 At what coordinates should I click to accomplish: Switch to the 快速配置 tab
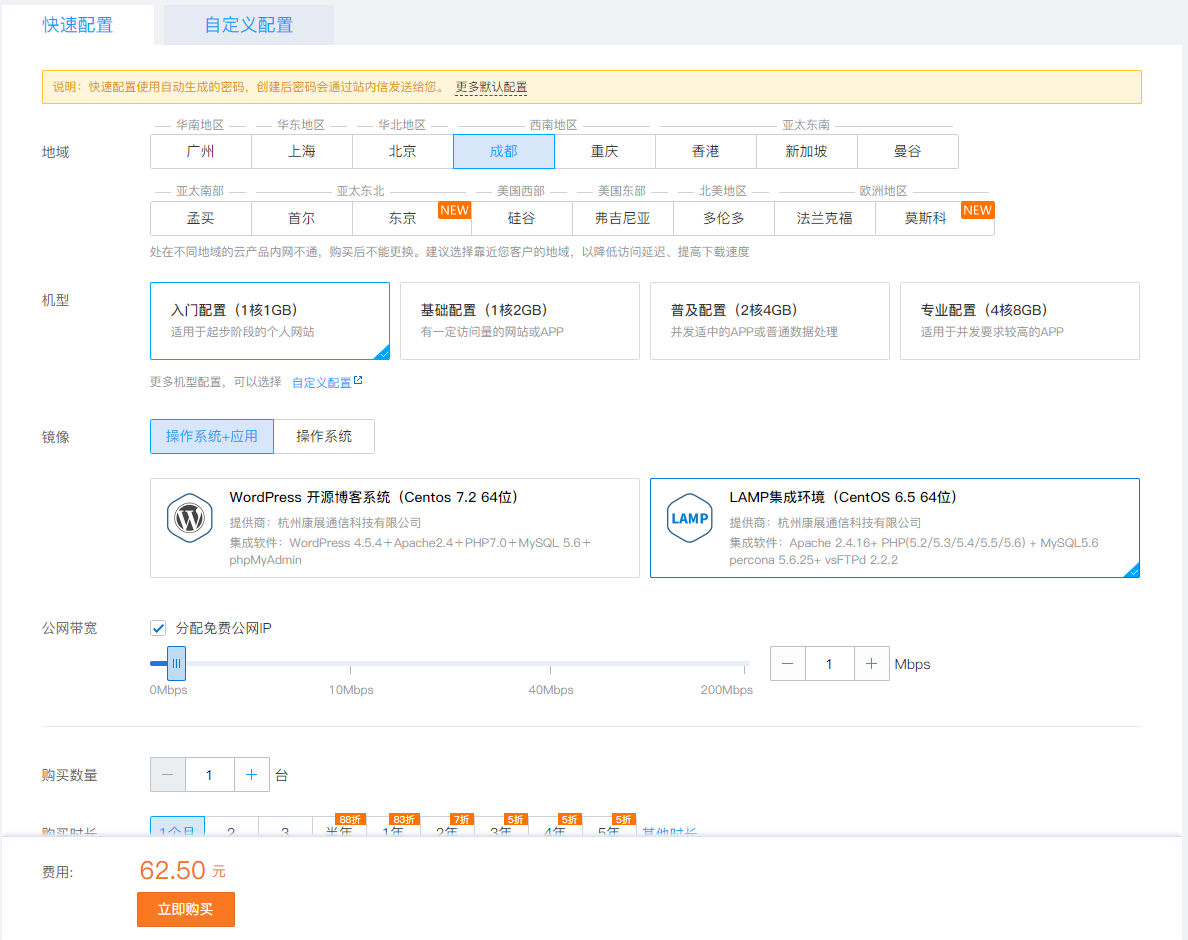tap(78, 25)
